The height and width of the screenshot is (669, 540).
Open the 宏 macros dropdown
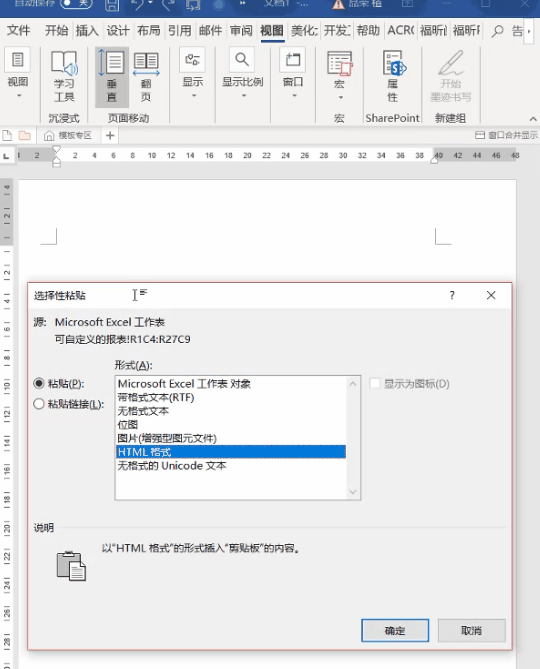340,76
